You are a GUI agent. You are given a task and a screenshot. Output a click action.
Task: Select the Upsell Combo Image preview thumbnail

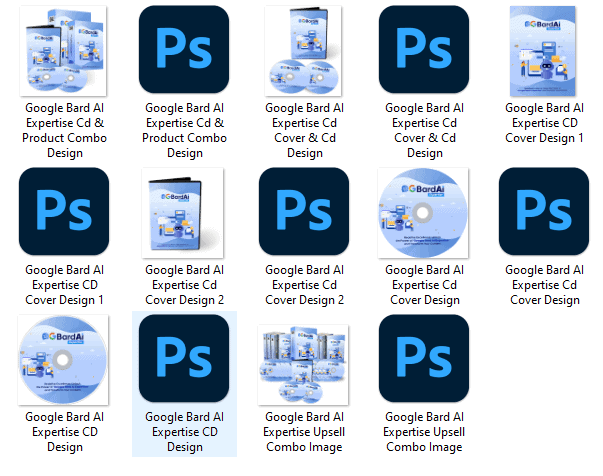pyautogui.click(x=303, y=364)
